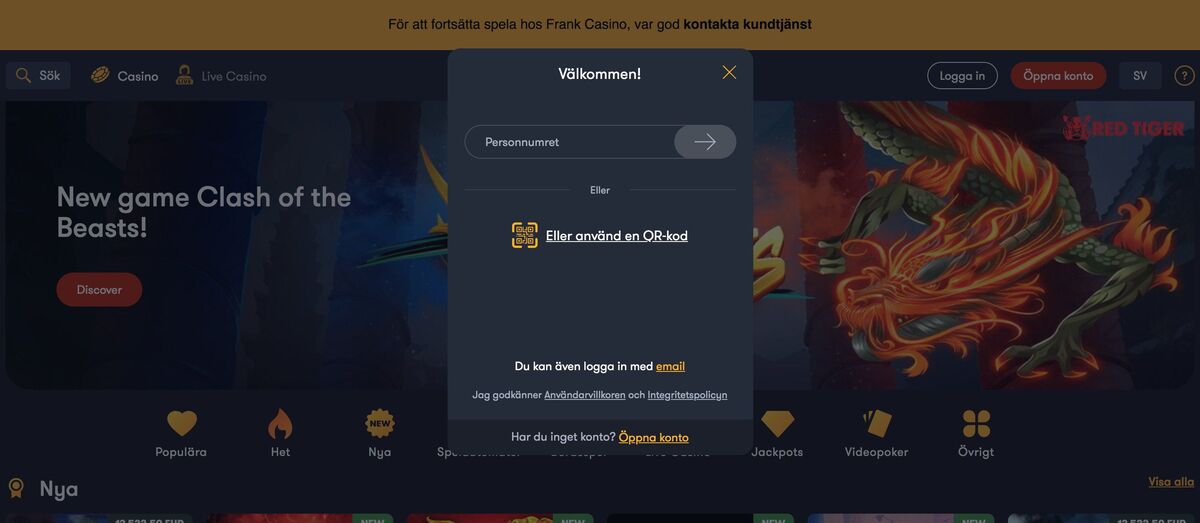Switch to Live Casino tab
Viewport: 1200px width, 523px height.
tap(221, 76)
